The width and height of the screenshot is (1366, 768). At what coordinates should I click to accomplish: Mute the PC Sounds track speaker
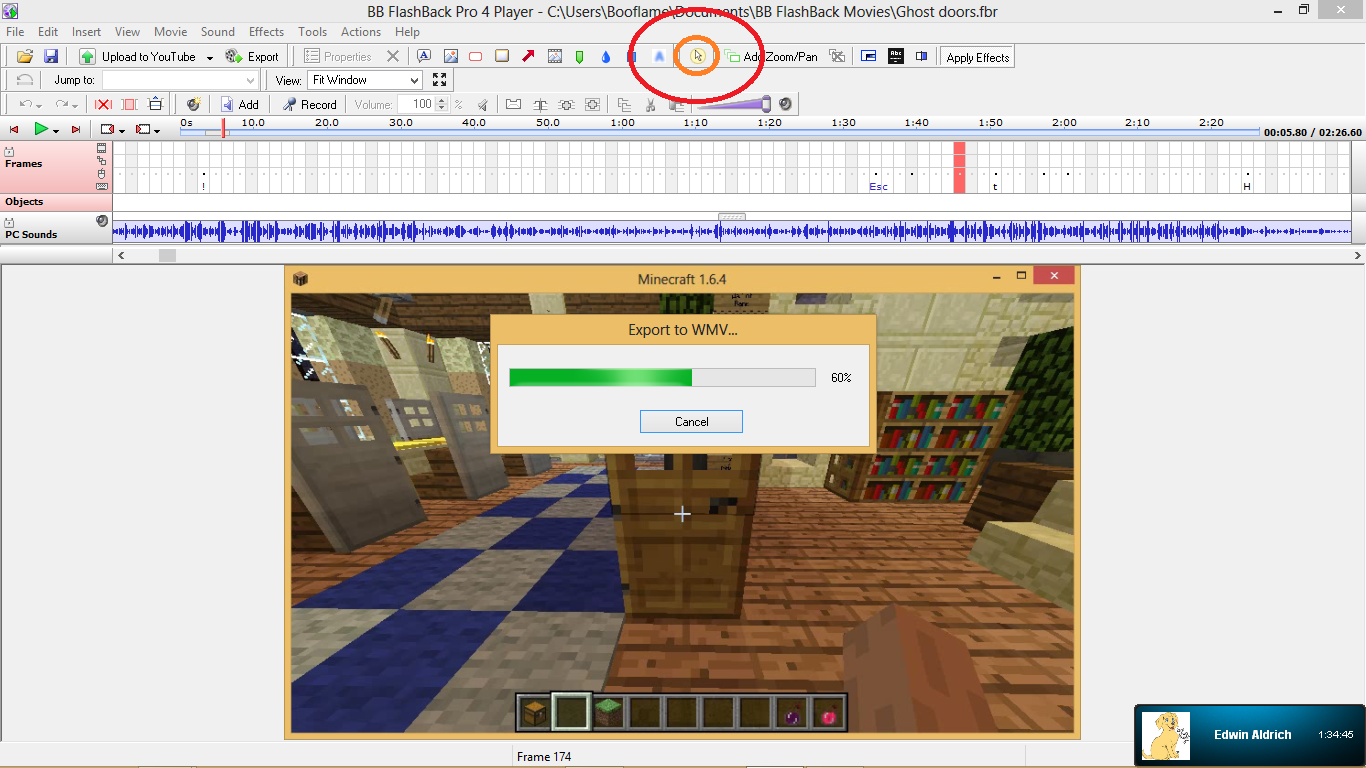point(102,221)
